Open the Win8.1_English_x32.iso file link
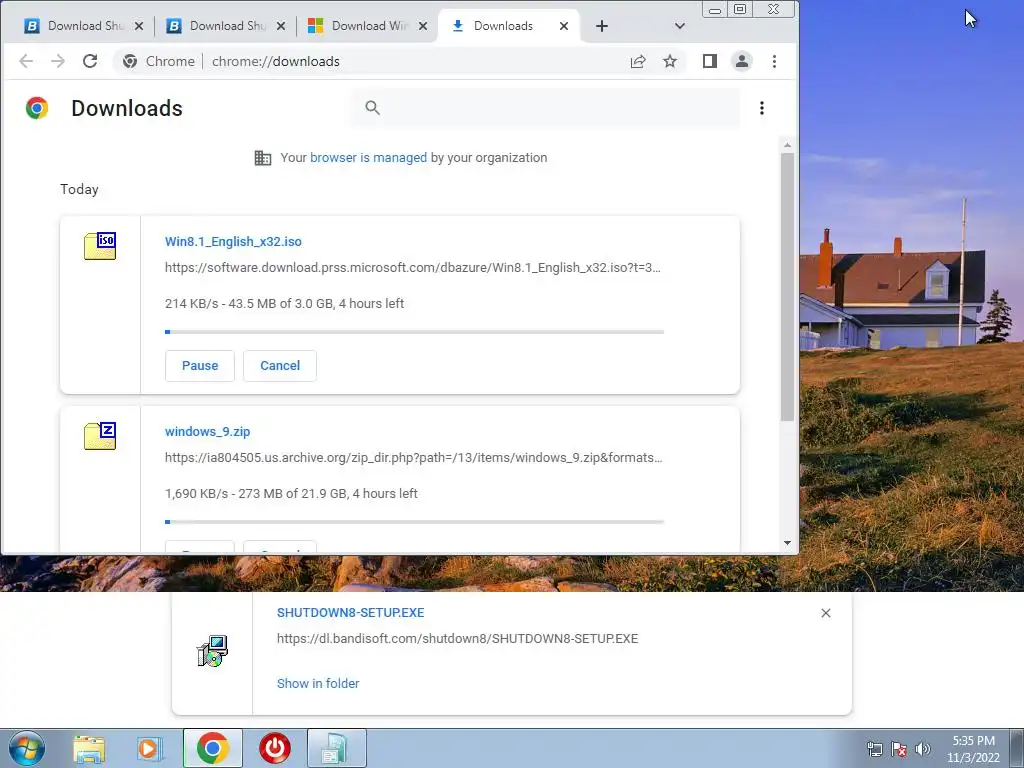 coord(233,242)
